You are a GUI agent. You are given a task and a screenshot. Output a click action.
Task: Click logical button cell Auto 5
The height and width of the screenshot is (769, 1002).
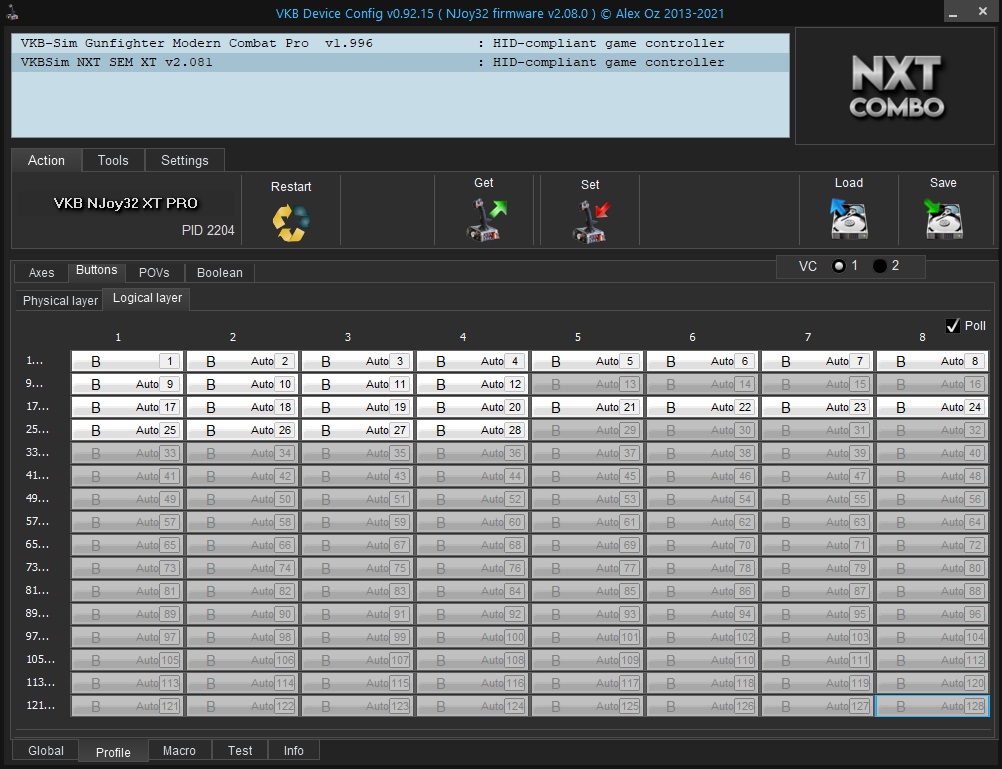(x=587, y=361)
